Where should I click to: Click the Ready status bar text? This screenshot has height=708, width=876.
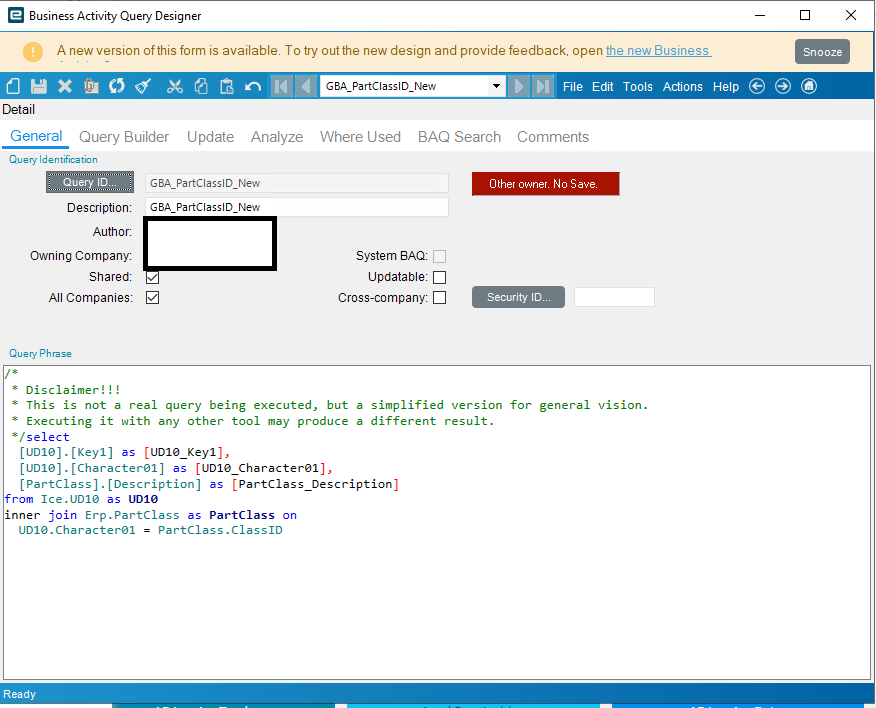coord(20,694)
